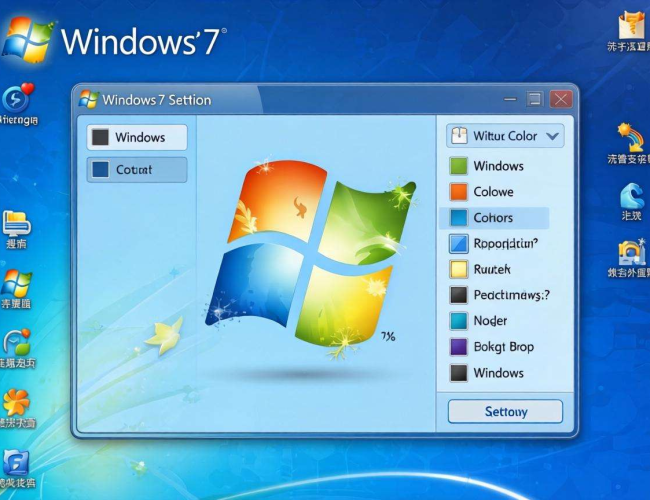
Task: Maximize the Windows 7 Settion window
Action: [x=535, y=99]
